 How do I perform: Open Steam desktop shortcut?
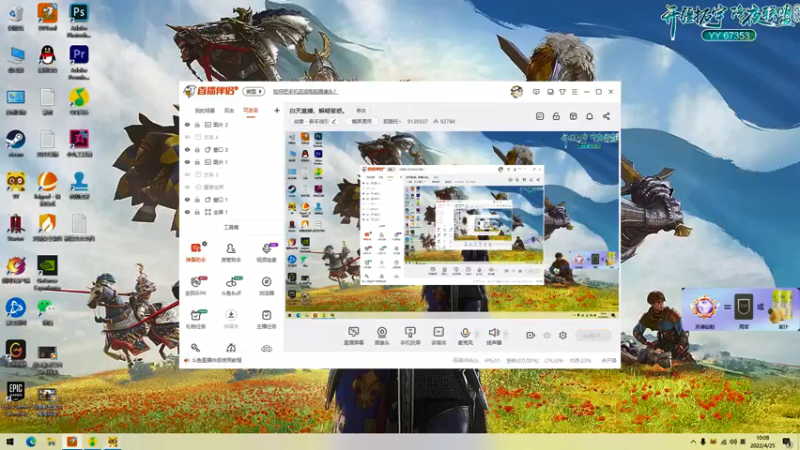point(16,143)
